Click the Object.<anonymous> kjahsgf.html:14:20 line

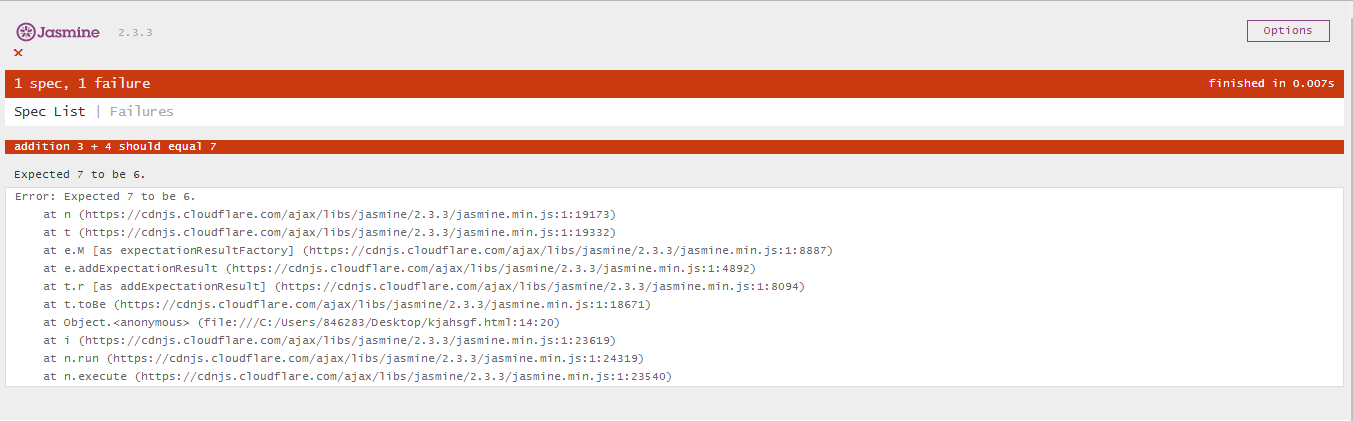(301, 322)
